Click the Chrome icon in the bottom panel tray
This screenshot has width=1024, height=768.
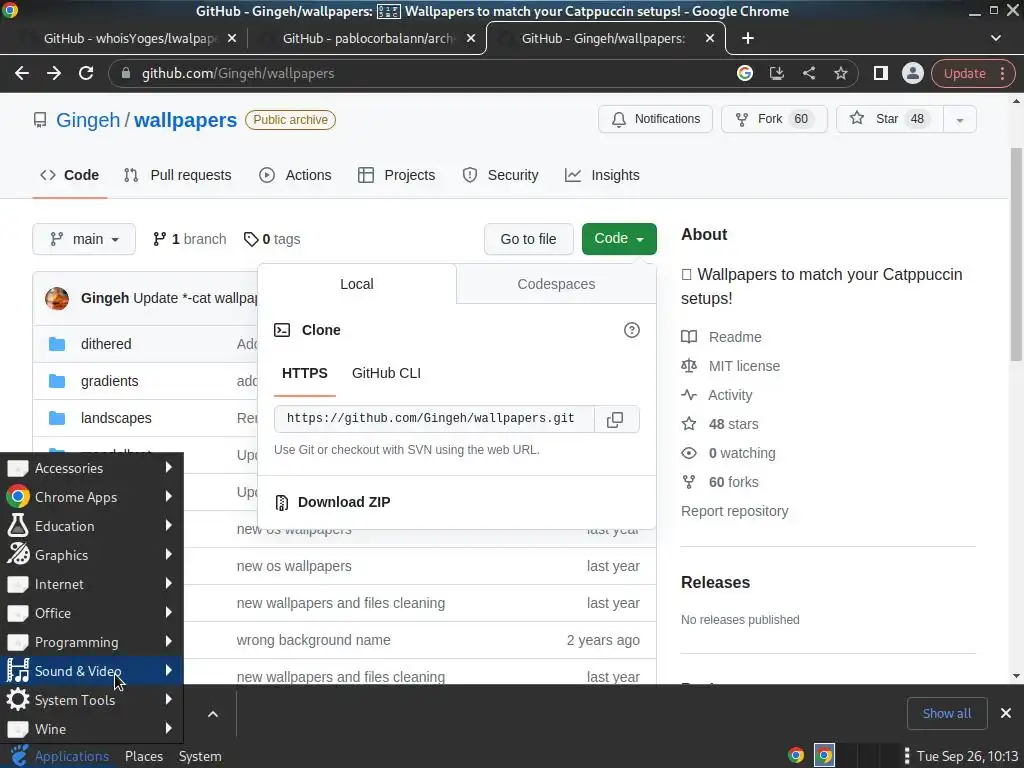795,756
